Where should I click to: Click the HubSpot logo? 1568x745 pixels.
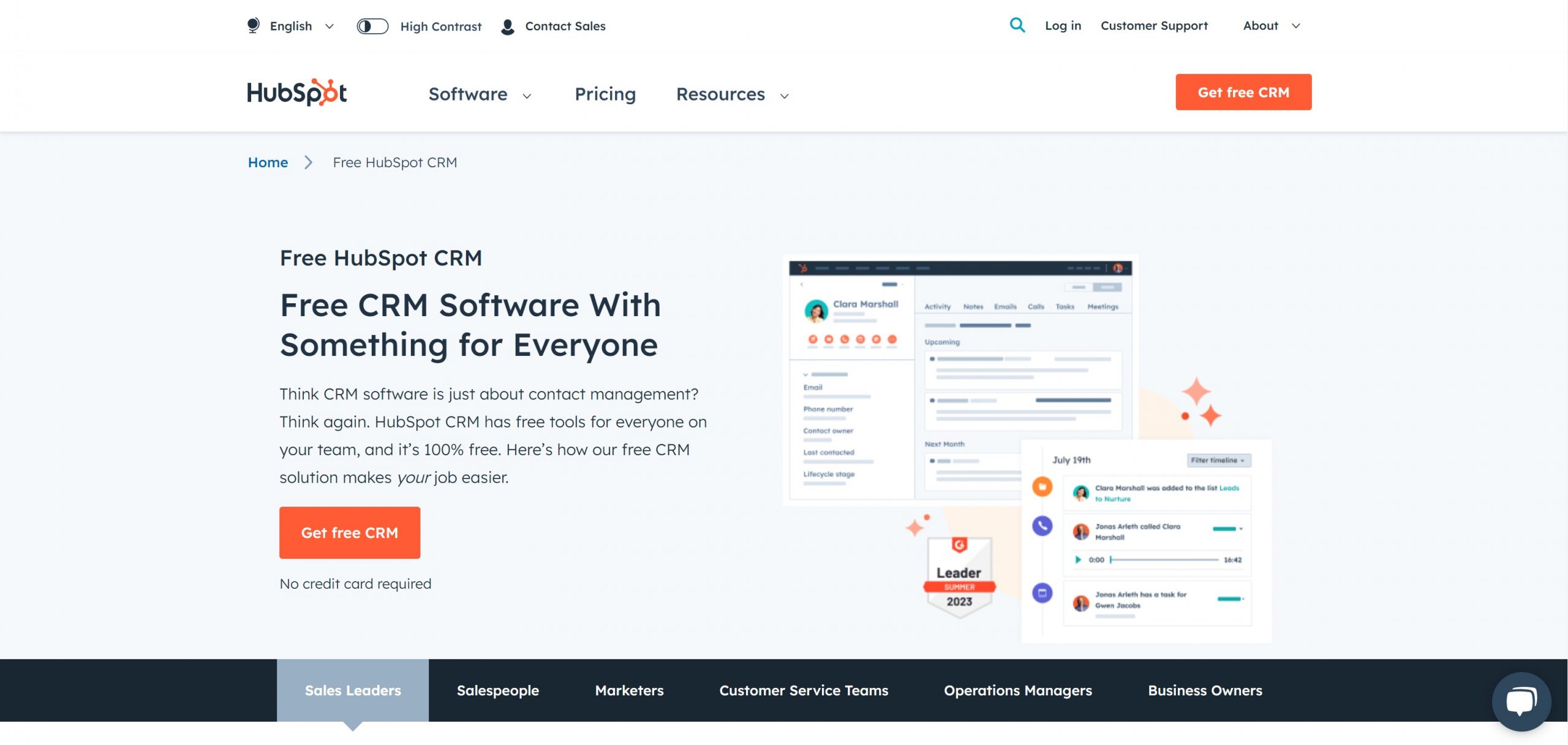tap(297, 93)
